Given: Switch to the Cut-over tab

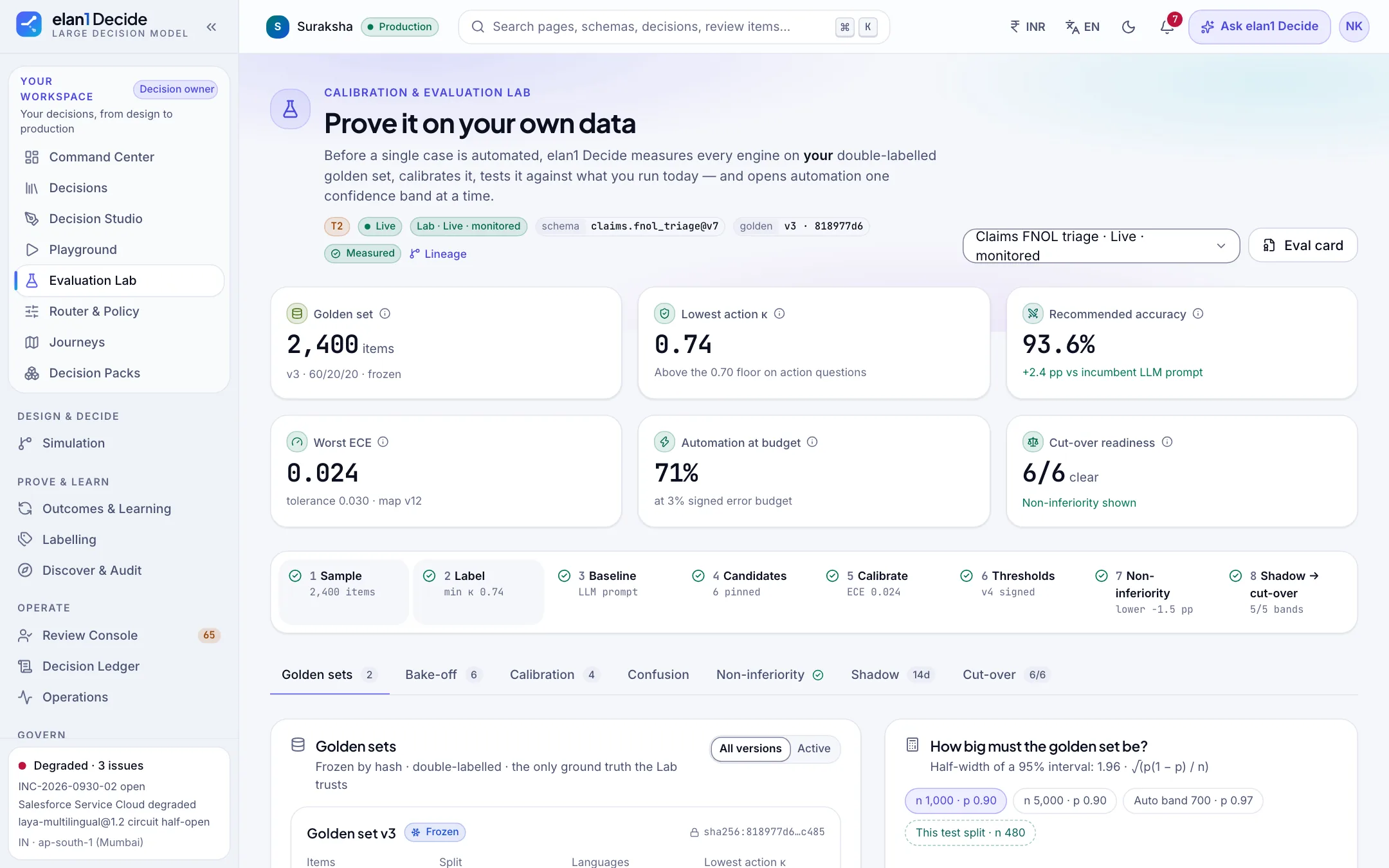Looking at the screenshot, I should pos(1006,674).
